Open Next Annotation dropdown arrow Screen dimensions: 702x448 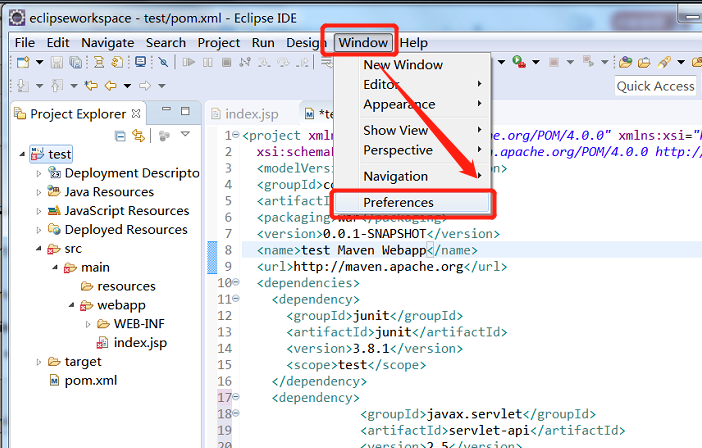pyautogui.click(x=39, y=85)
